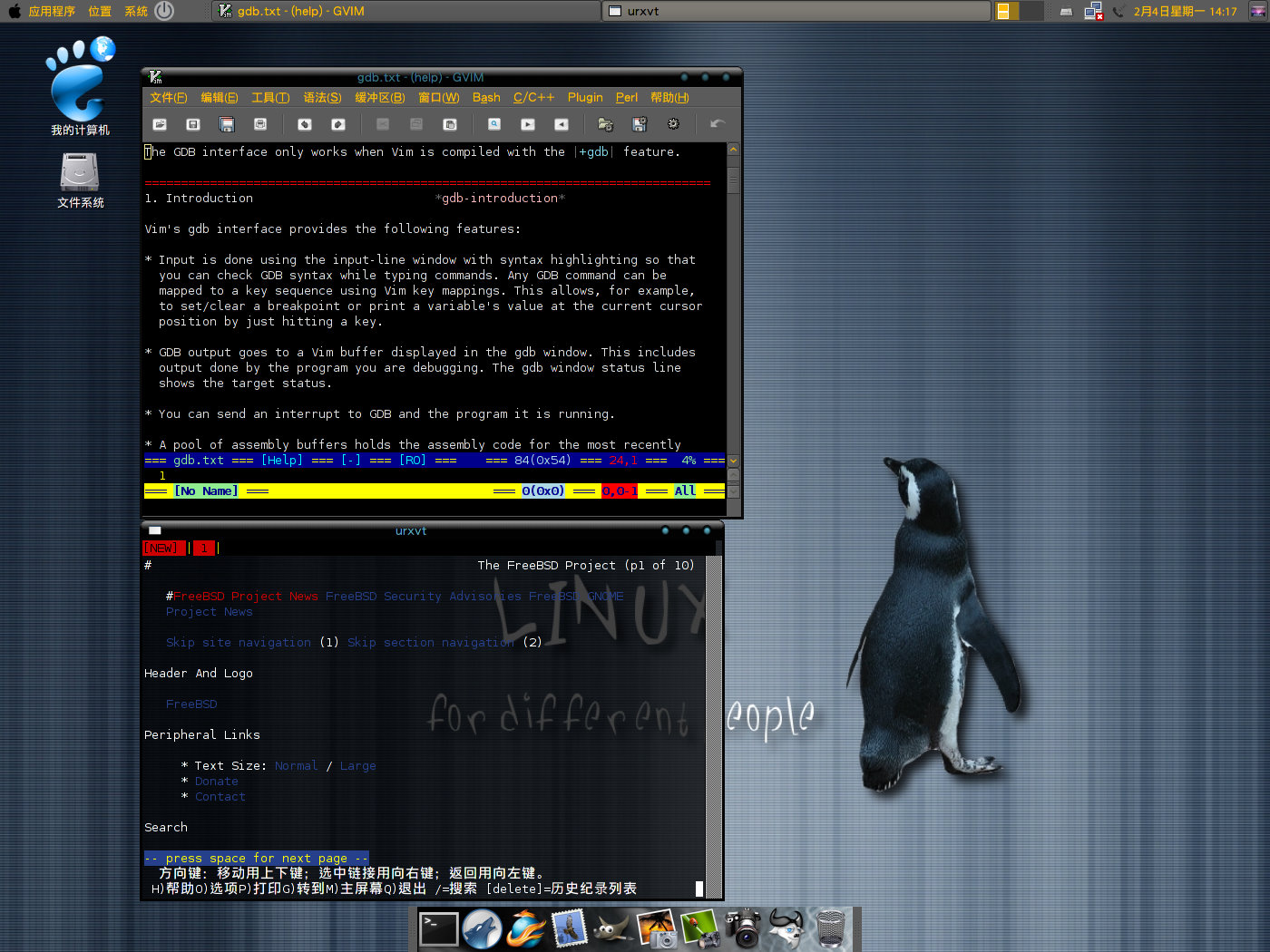
Task: Open the Bash menu in GVIM
Action: [x=486, y=98]
